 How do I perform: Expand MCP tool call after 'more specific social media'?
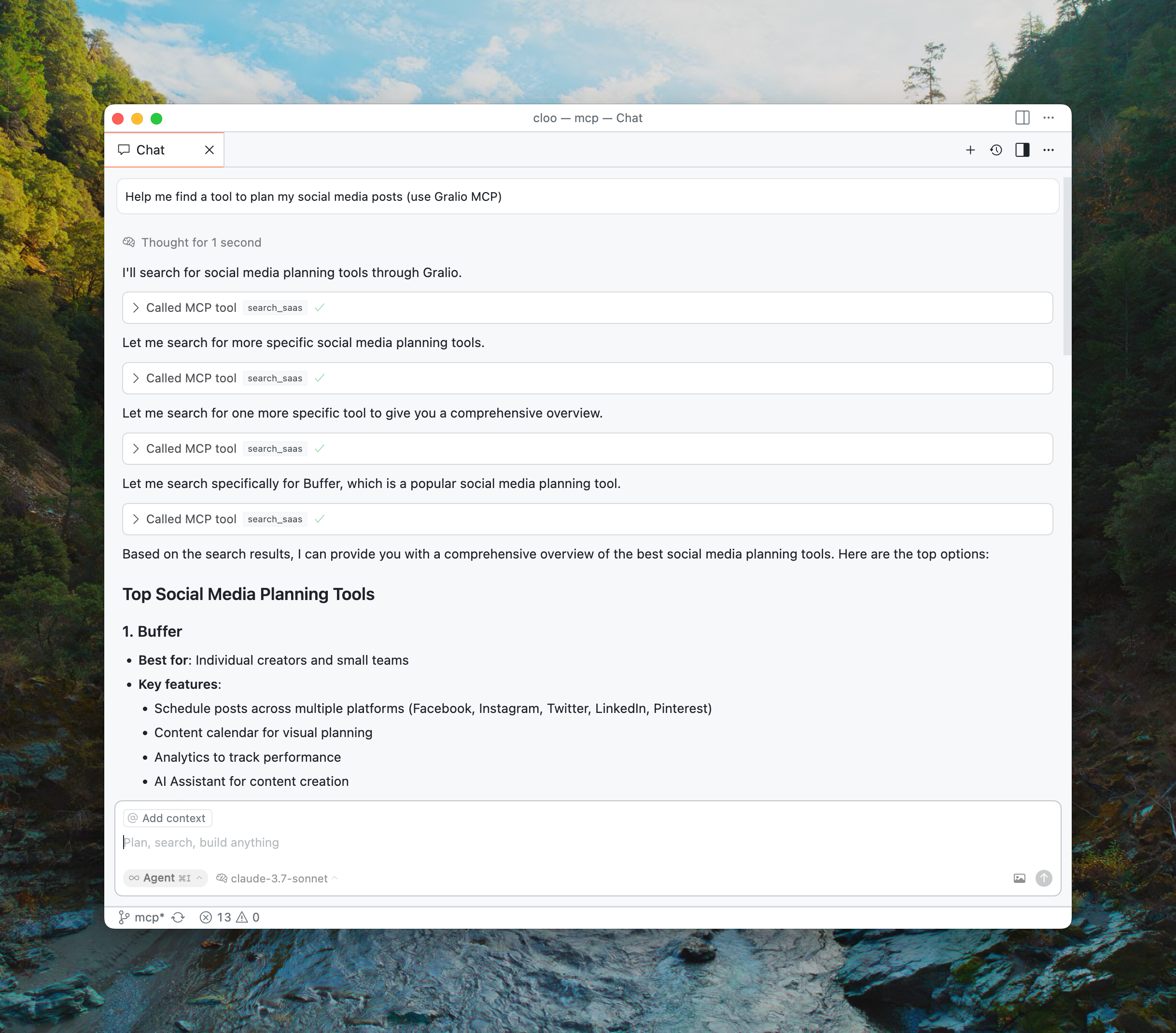588,378
